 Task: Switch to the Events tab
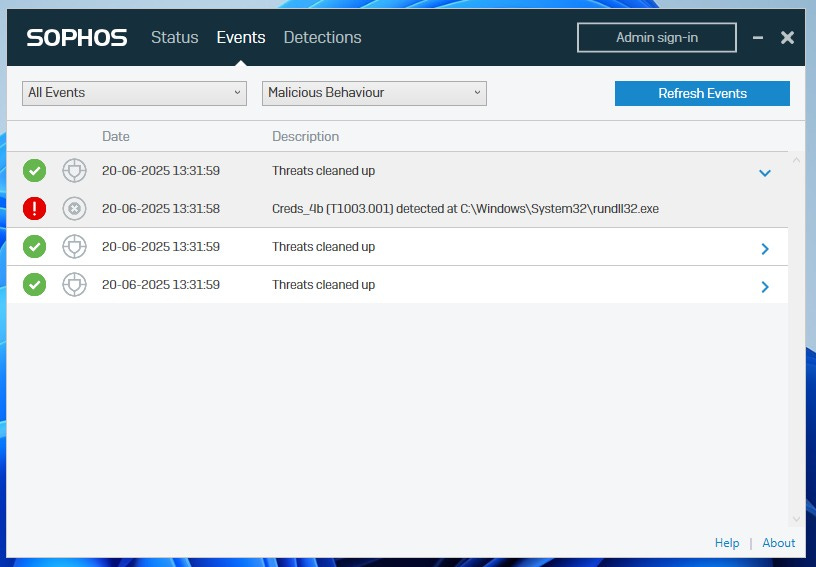[x=241, y=37]
